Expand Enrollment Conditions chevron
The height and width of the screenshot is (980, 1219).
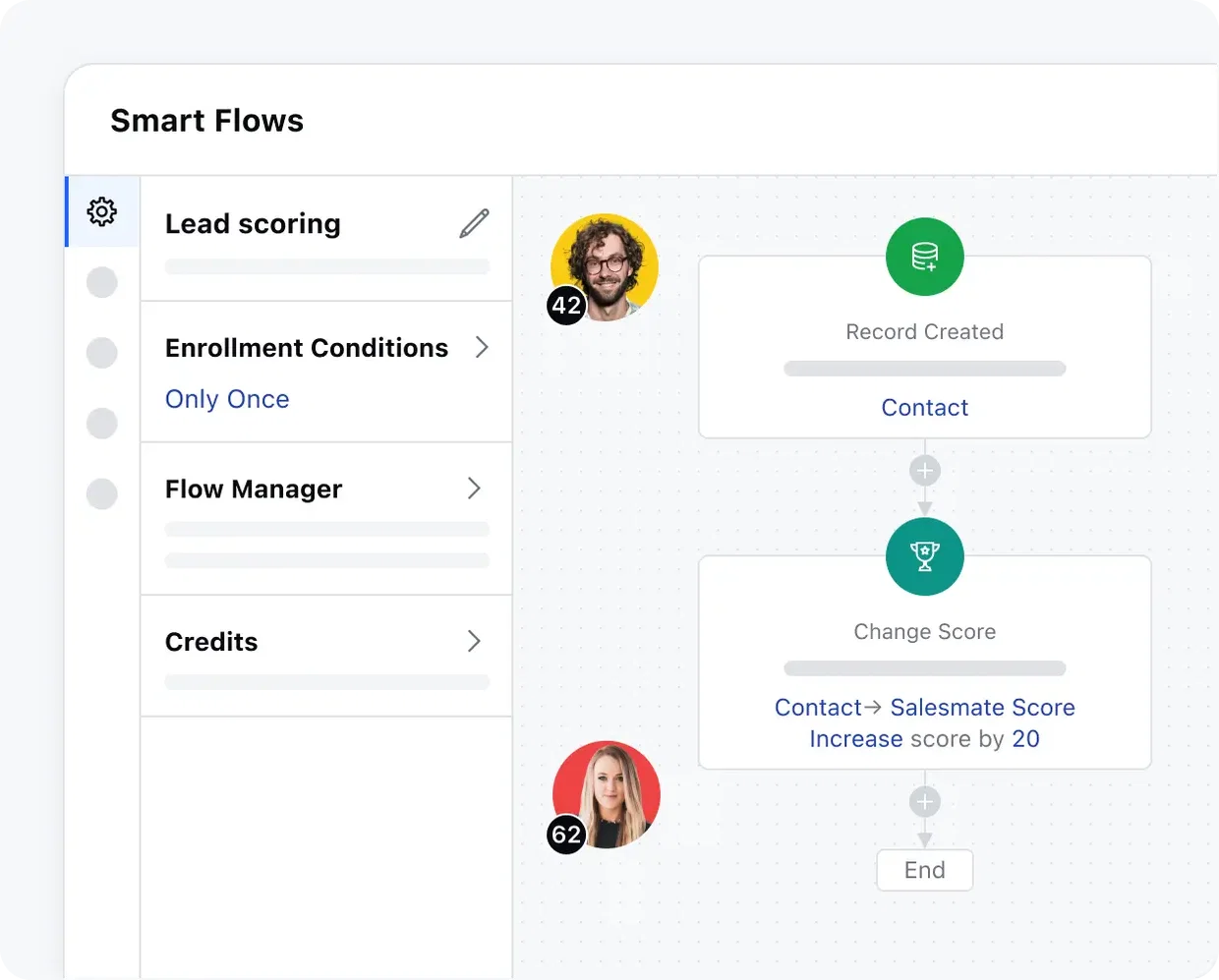click(x=482, y=347)
